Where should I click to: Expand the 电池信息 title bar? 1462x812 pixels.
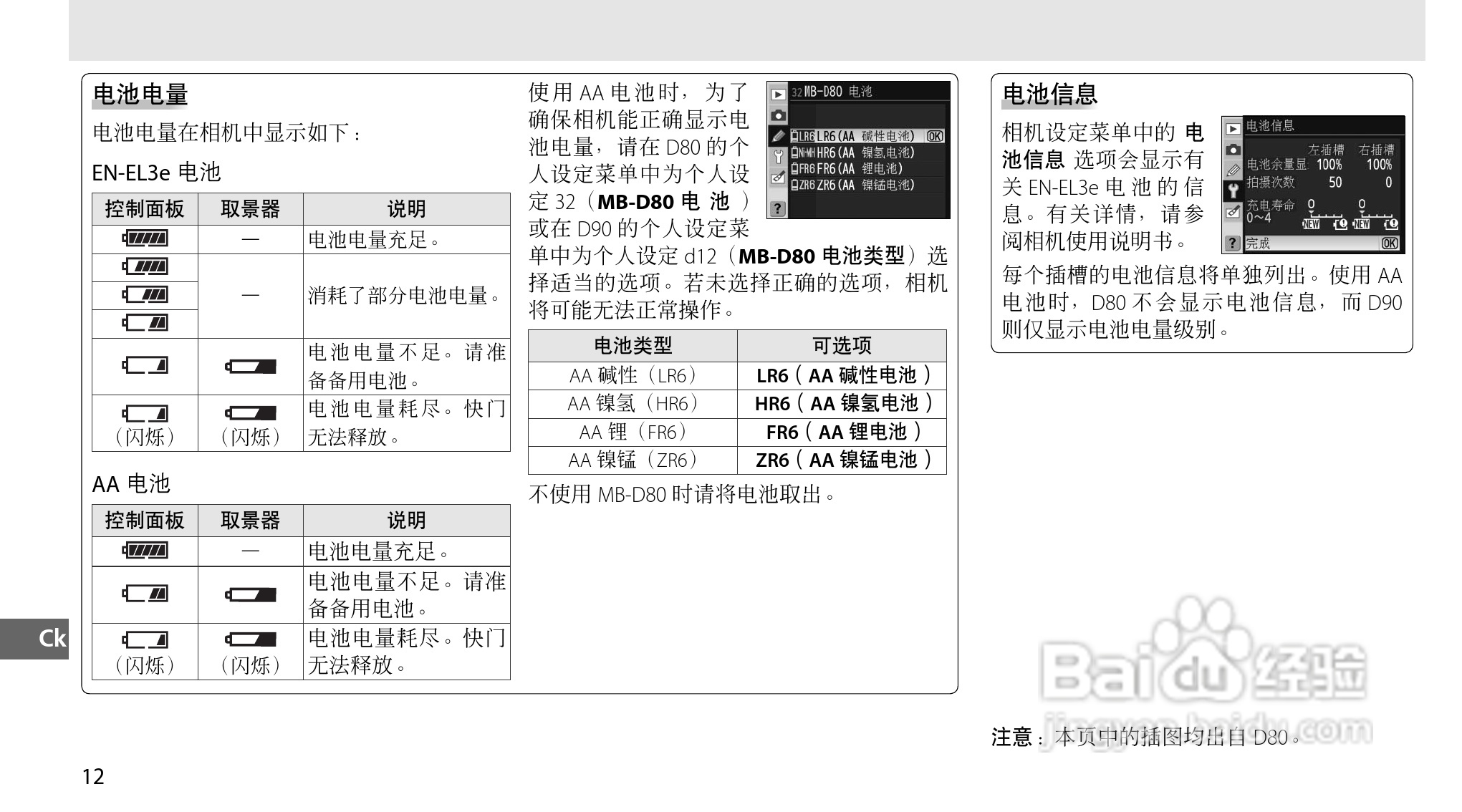(x=1271, y=127)
